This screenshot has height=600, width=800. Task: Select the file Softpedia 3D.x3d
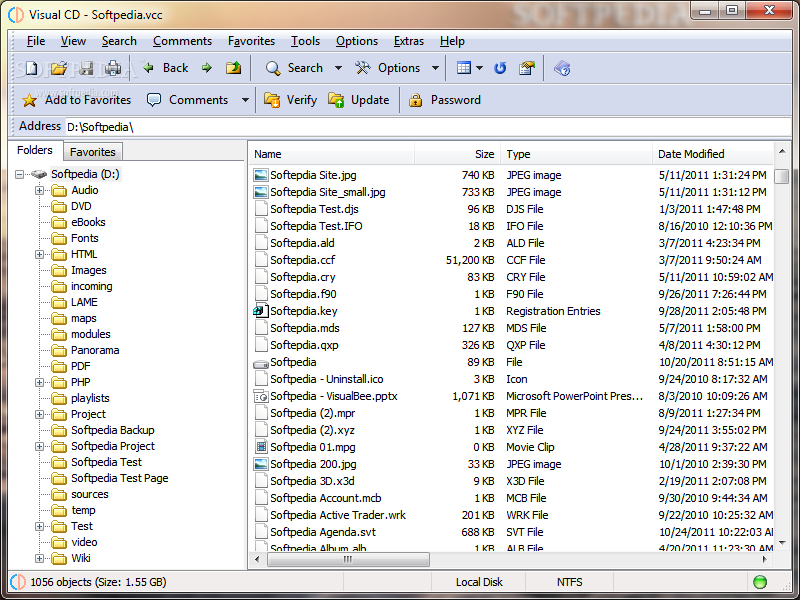(312, 481)
